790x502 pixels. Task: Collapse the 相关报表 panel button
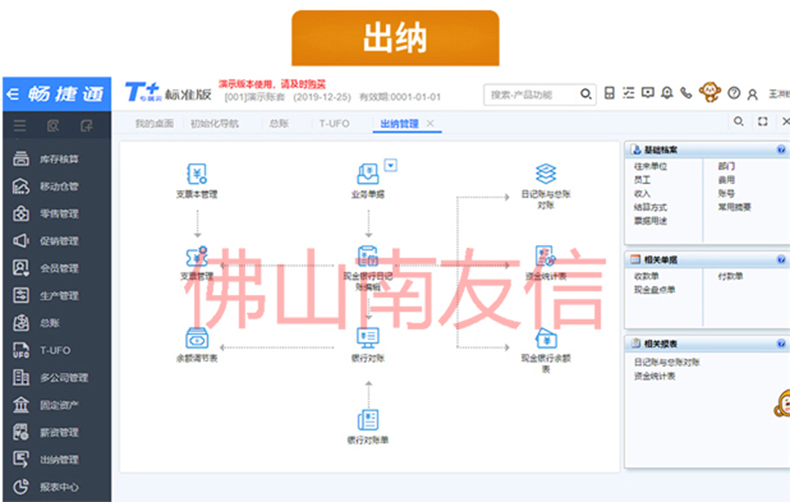(781, 344)
